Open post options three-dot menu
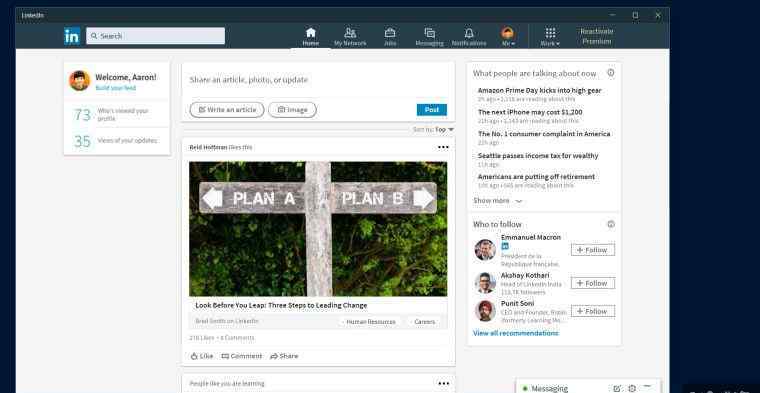760x393 pixels. tap(443, 147)
